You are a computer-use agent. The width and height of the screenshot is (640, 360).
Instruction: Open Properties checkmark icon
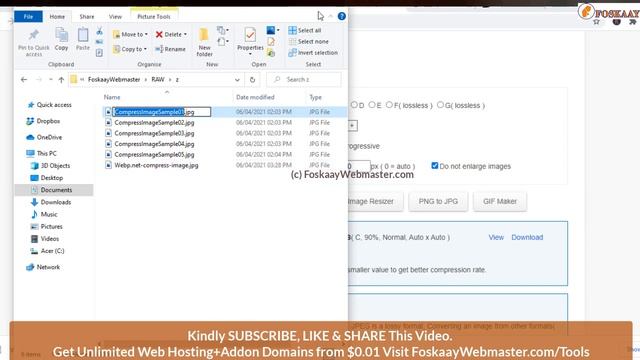tap(250, 35)
